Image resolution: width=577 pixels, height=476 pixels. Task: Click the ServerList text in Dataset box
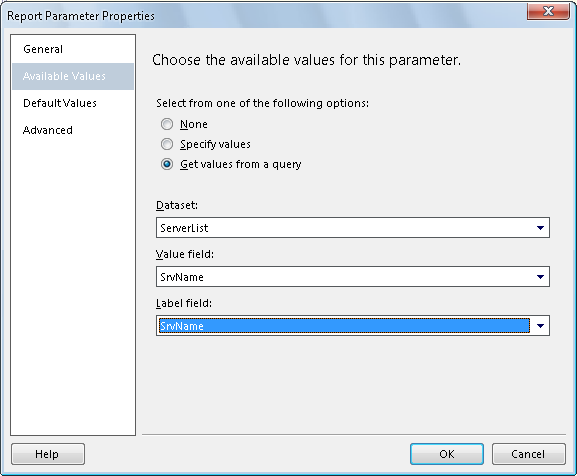click(184, 228)
